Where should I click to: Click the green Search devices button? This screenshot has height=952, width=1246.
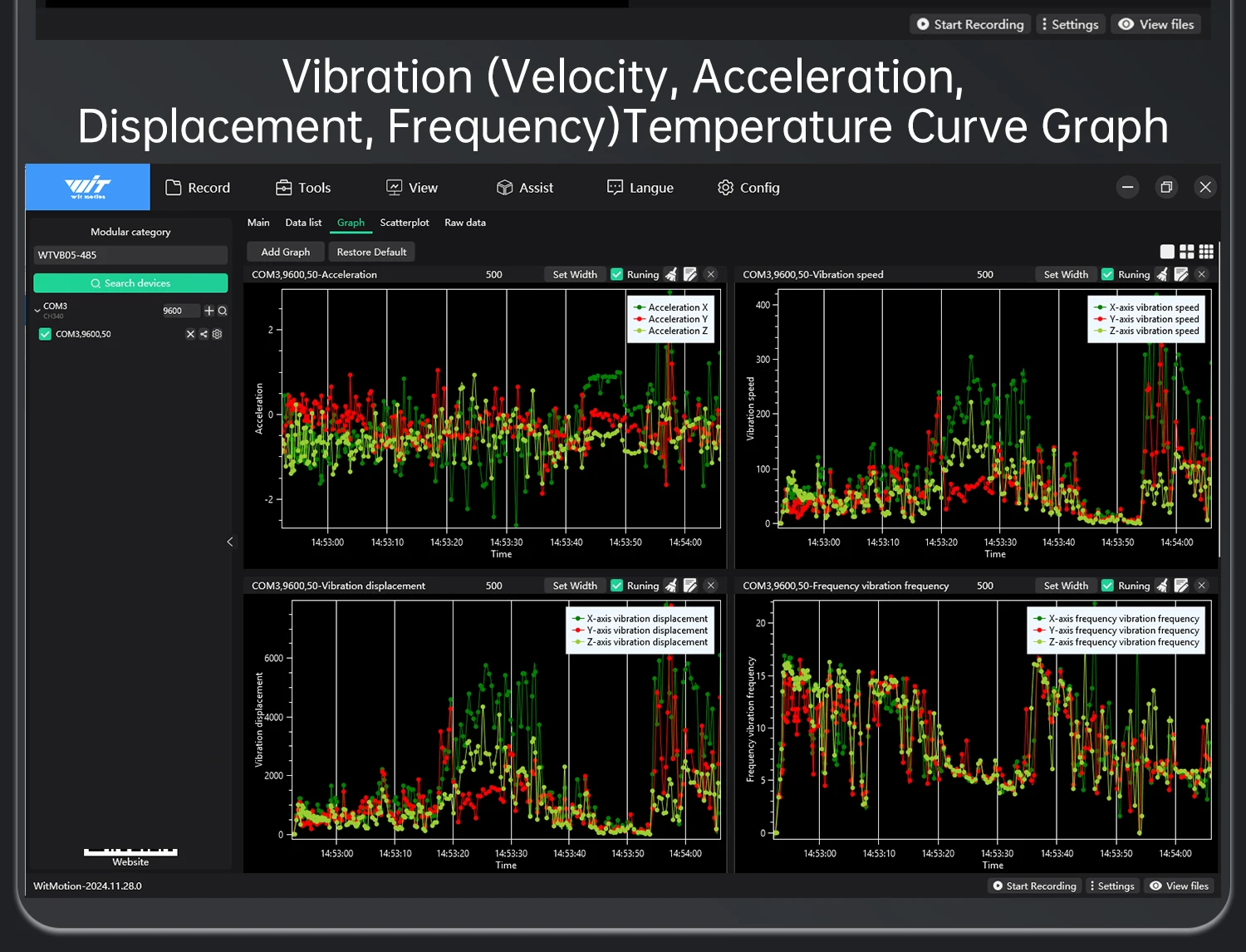click(130, 283)
